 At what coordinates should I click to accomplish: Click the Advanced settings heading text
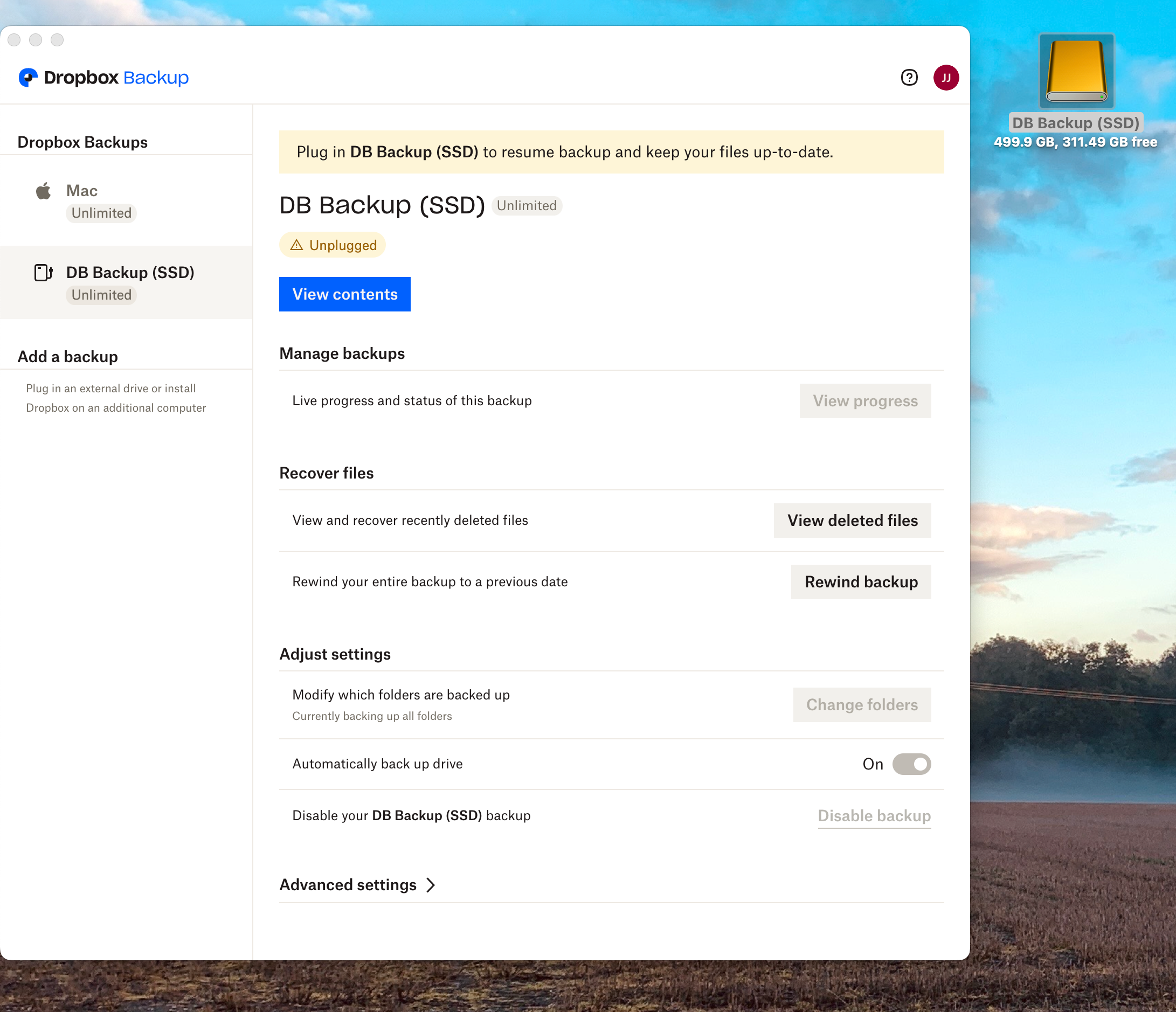(x=347, y=885)
